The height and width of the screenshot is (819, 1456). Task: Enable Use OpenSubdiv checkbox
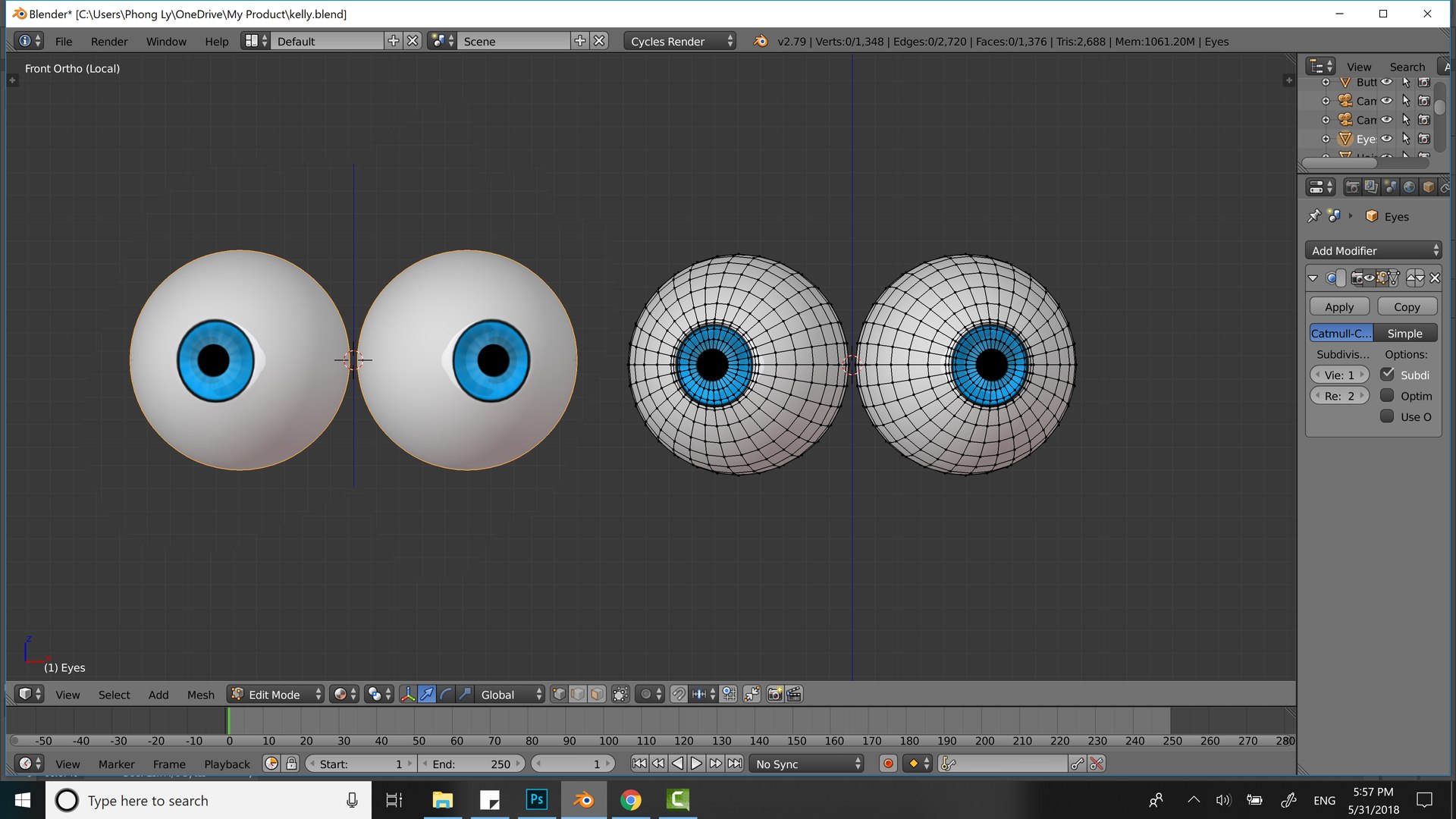1387,416
